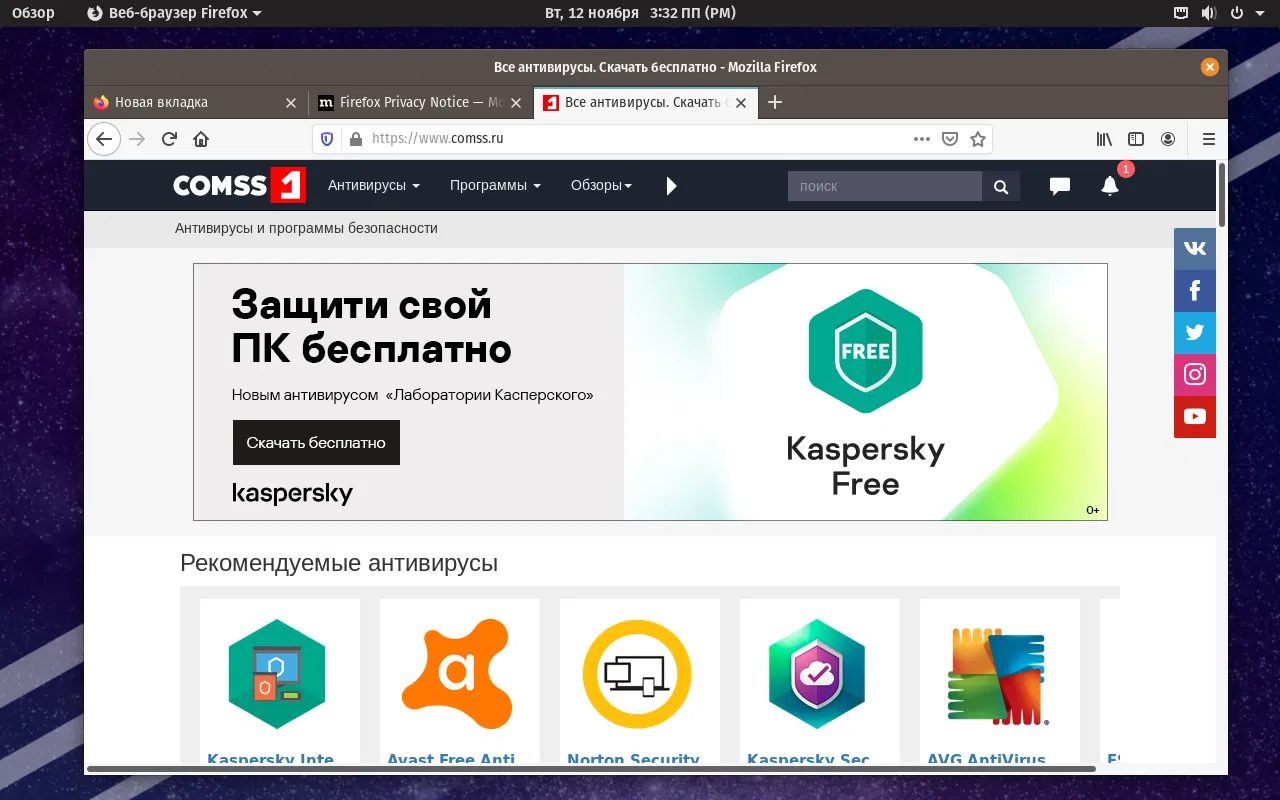The image size is (1280, 800).
Task: Open the VK social page
Action: click(x=1195, y=249)
